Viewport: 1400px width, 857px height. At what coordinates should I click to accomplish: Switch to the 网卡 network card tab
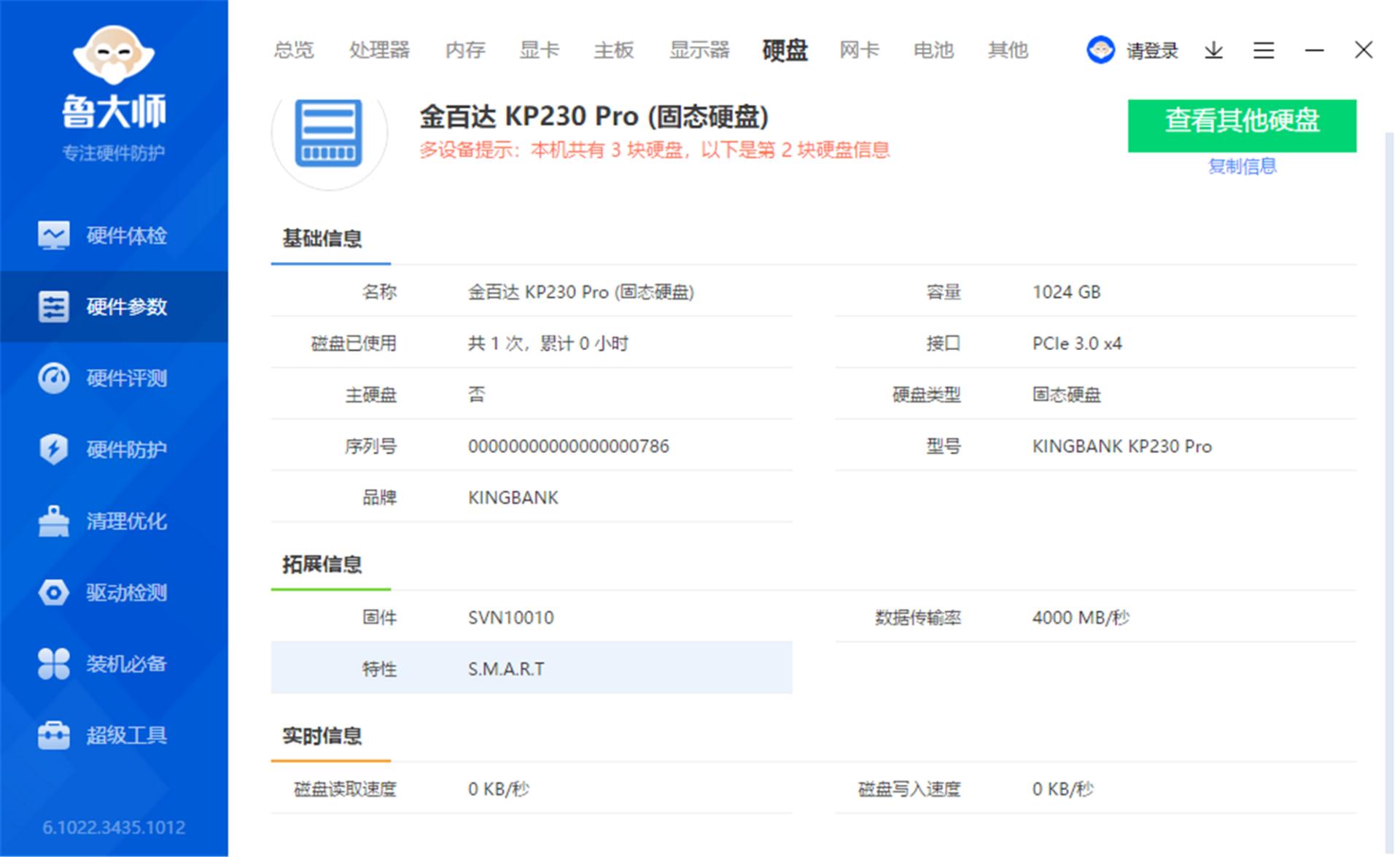(858, 50)
